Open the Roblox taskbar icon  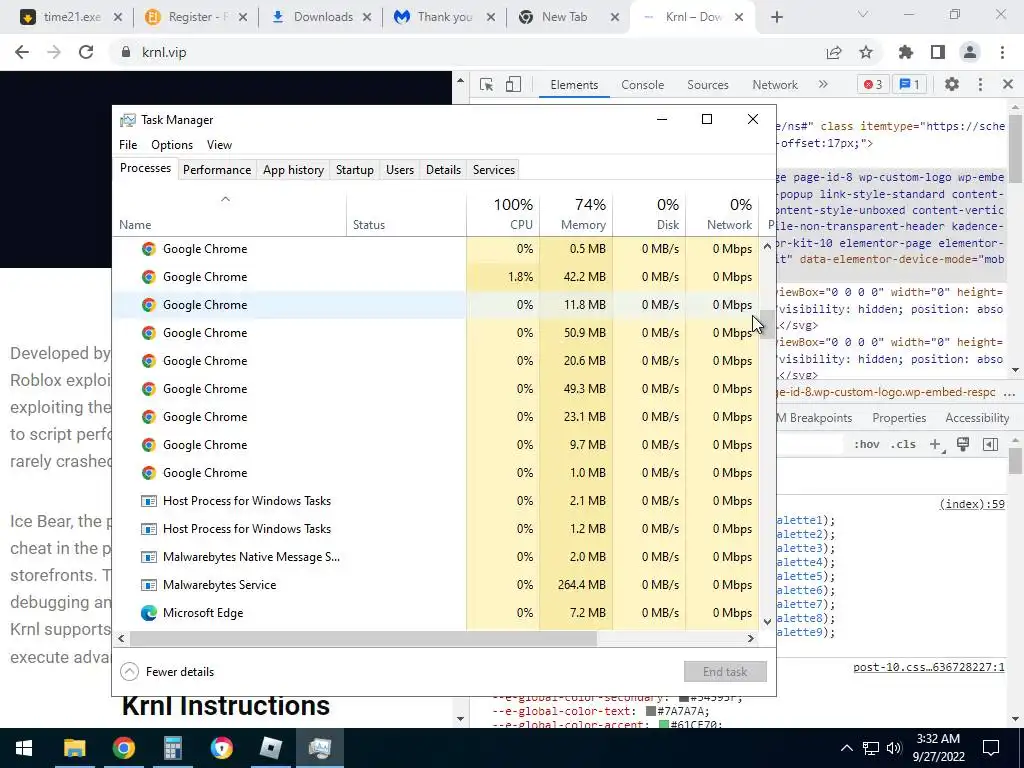pyautogui.click(x=270, y=748)
